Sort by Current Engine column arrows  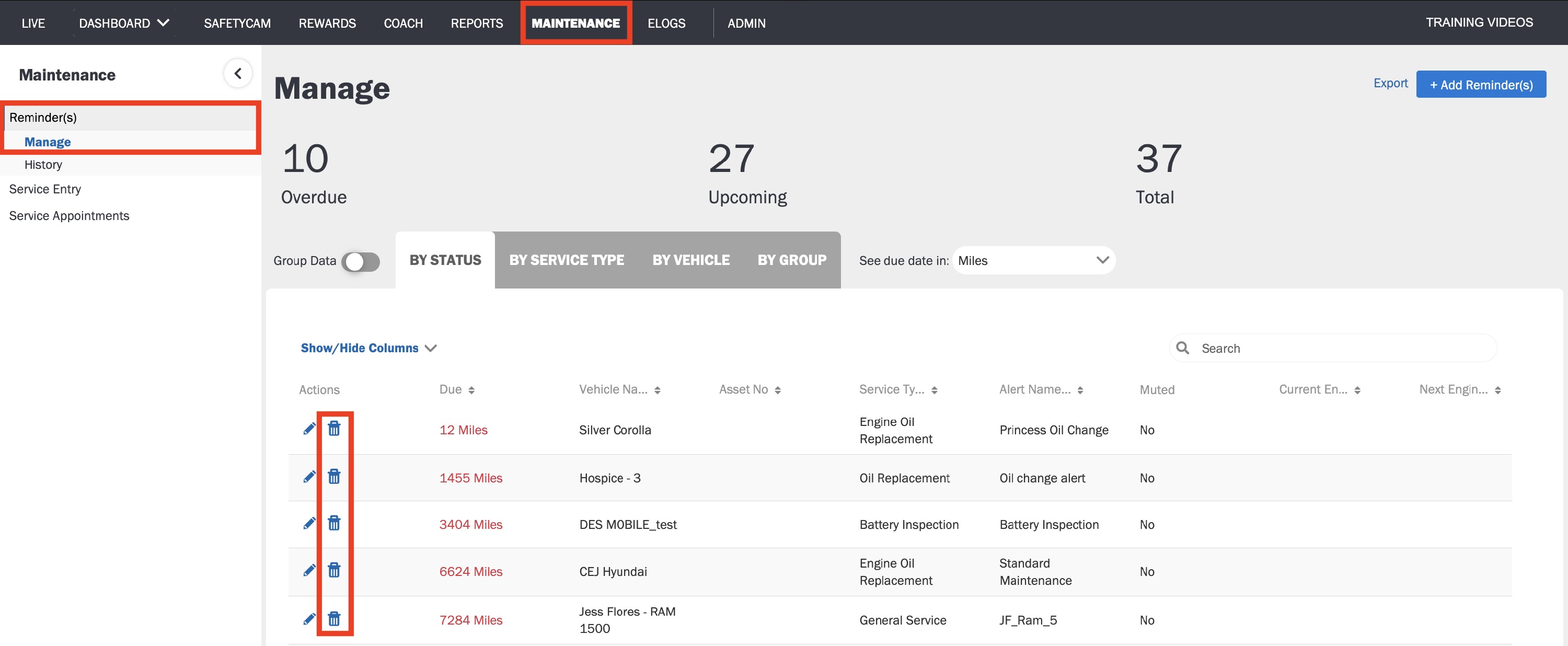click(1357, 390)
